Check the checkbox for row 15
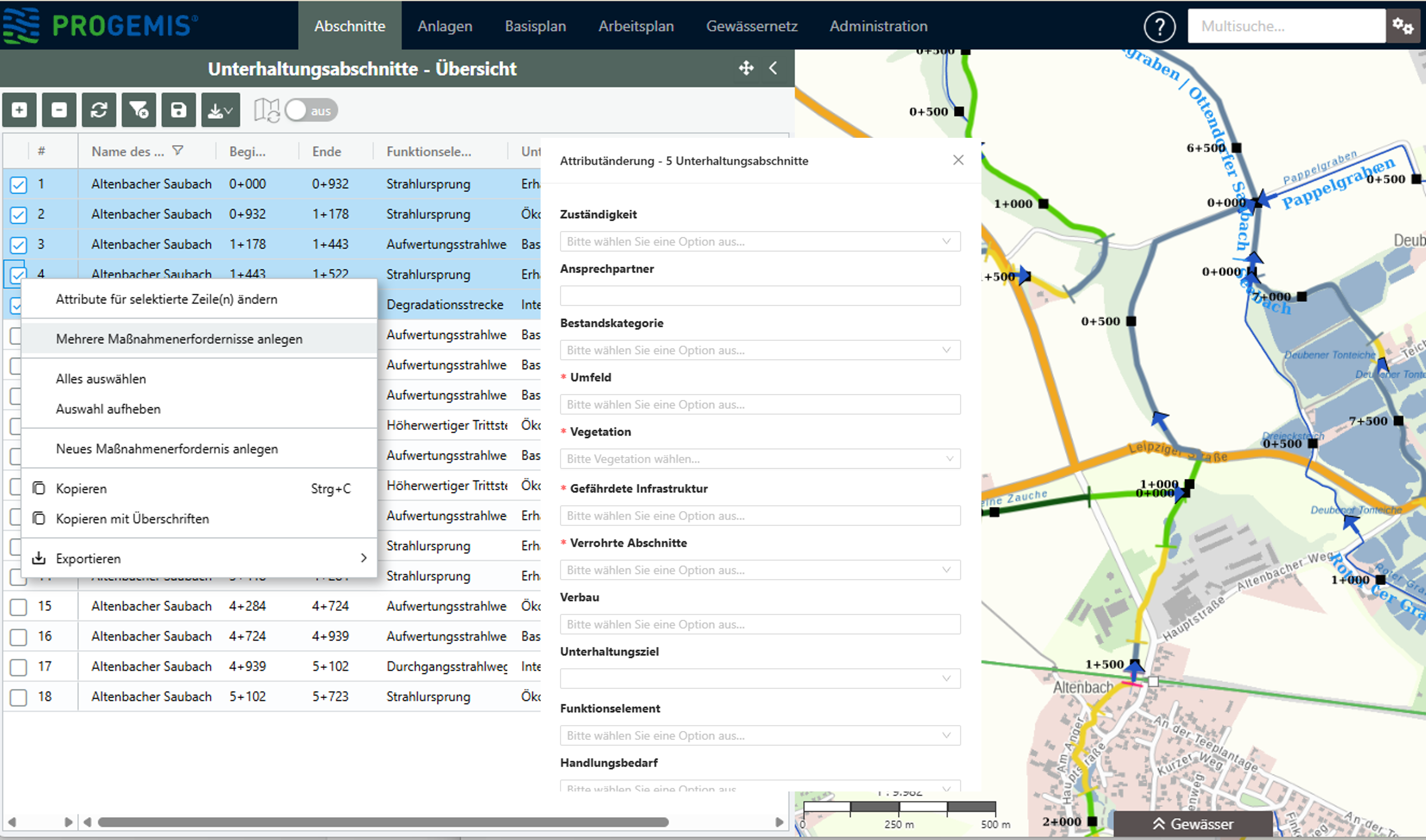The width and height of the screenshot is (1426, 840). click(x=18, y=607)
